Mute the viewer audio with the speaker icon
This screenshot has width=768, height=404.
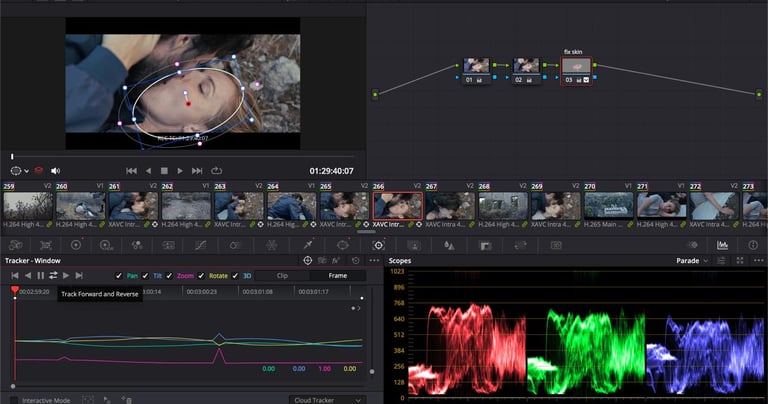(x=55, y=171)
